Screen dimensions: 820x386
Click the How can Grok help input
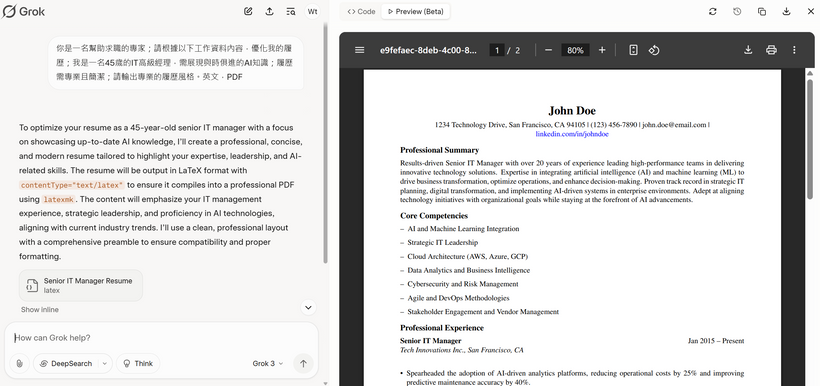pyautogui.click(x=161, y=338)
